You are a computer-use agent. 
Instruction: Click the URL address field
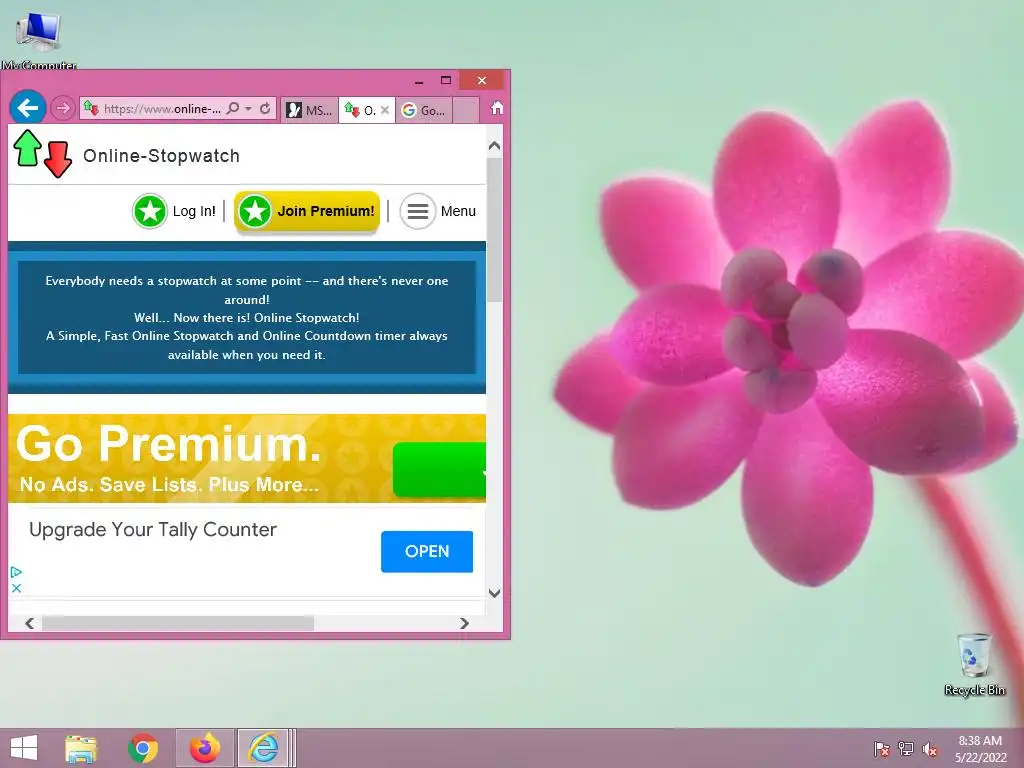[x=161, y=109]
